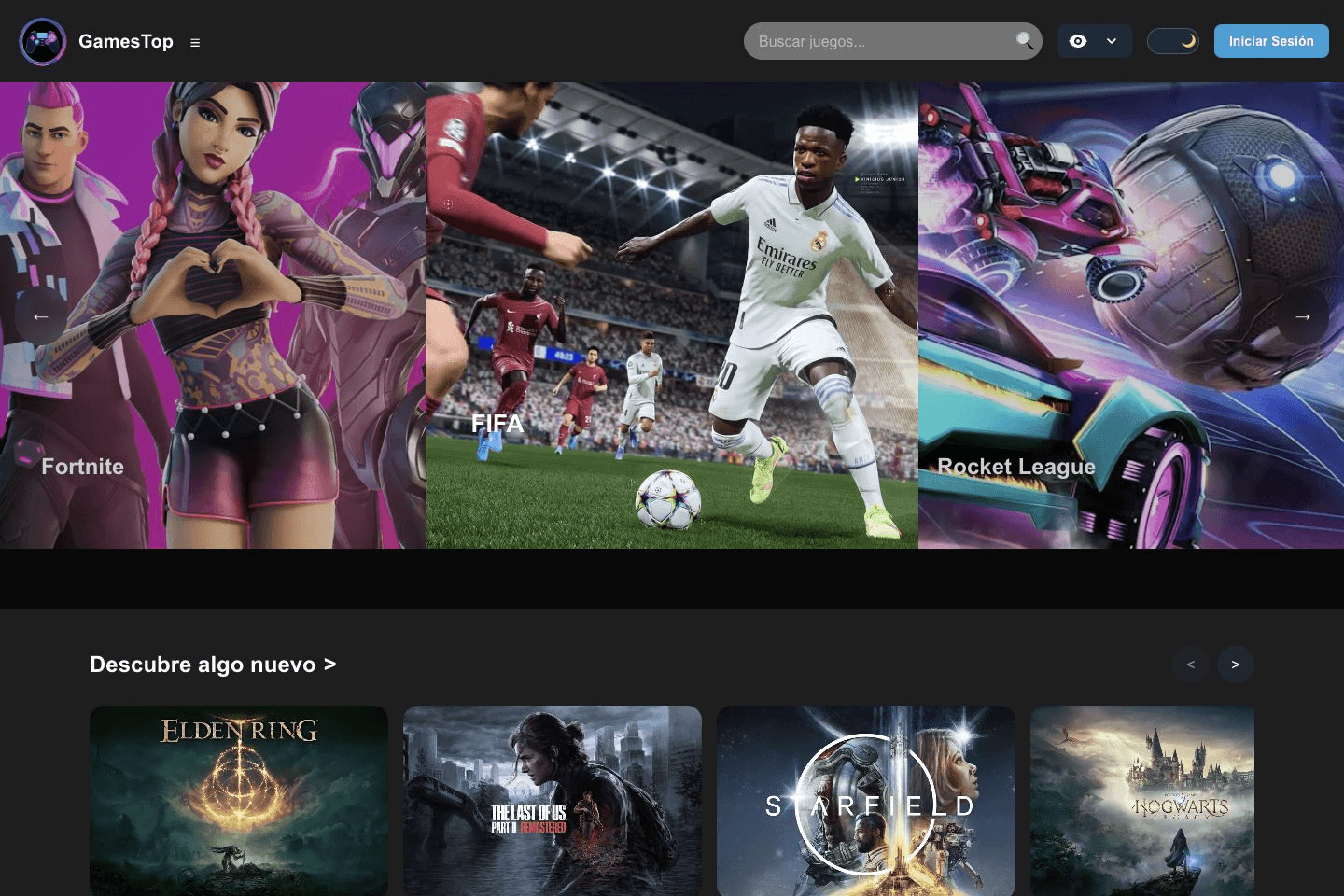Expand the dropdown arrow beside the eye icon

[x=1112, y=41]
